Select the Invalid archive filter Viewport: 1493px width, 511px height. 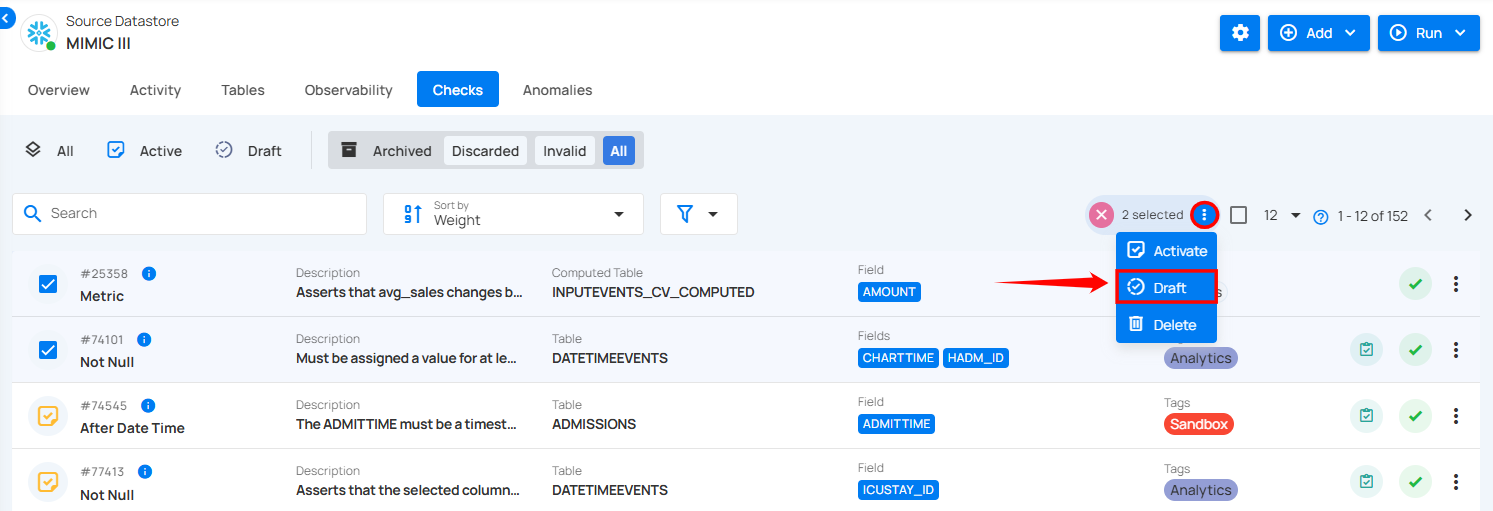point(565,151)
